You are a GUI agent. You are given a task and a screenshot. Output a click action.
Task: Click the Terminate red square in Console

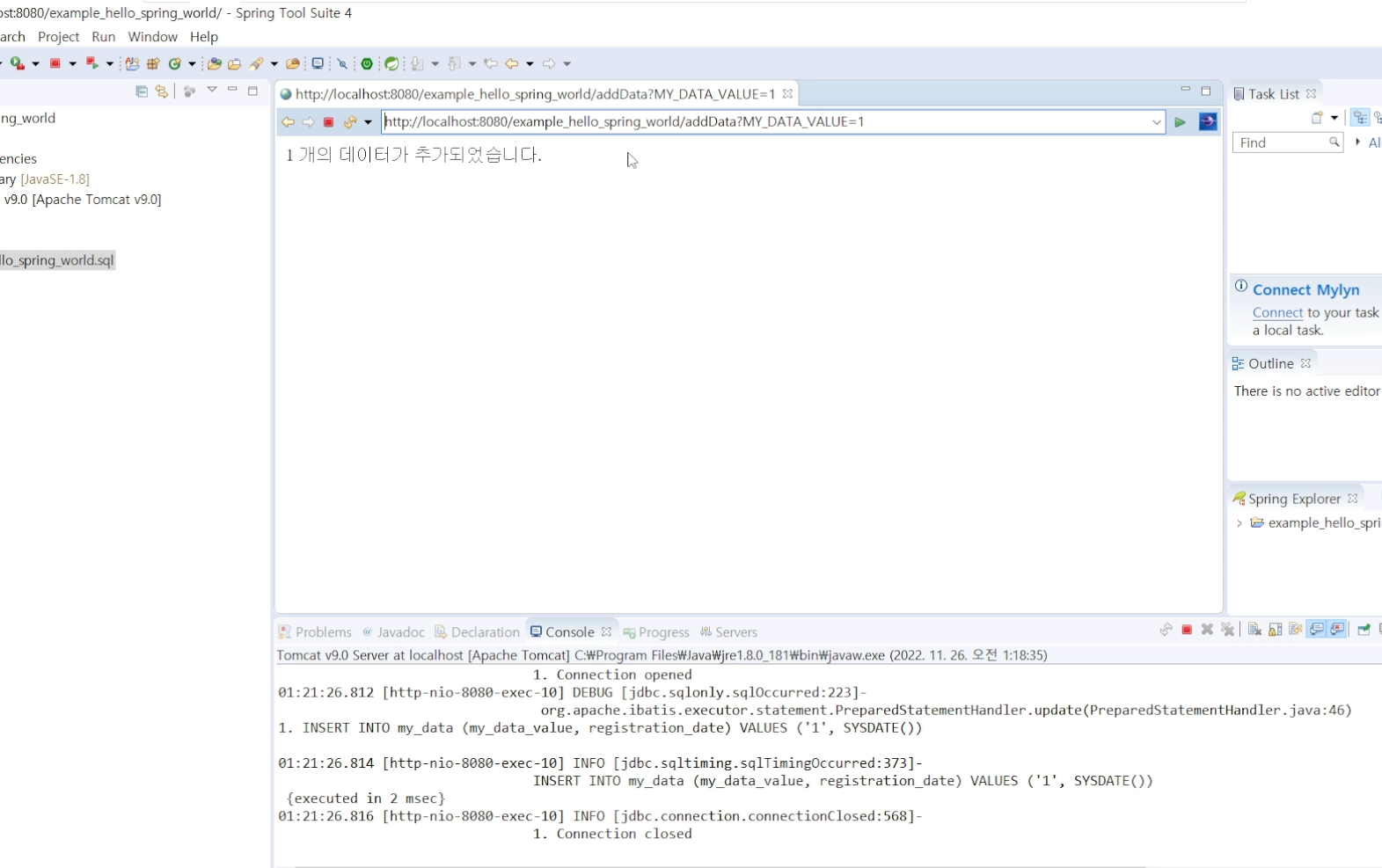tap(1187, 630)
